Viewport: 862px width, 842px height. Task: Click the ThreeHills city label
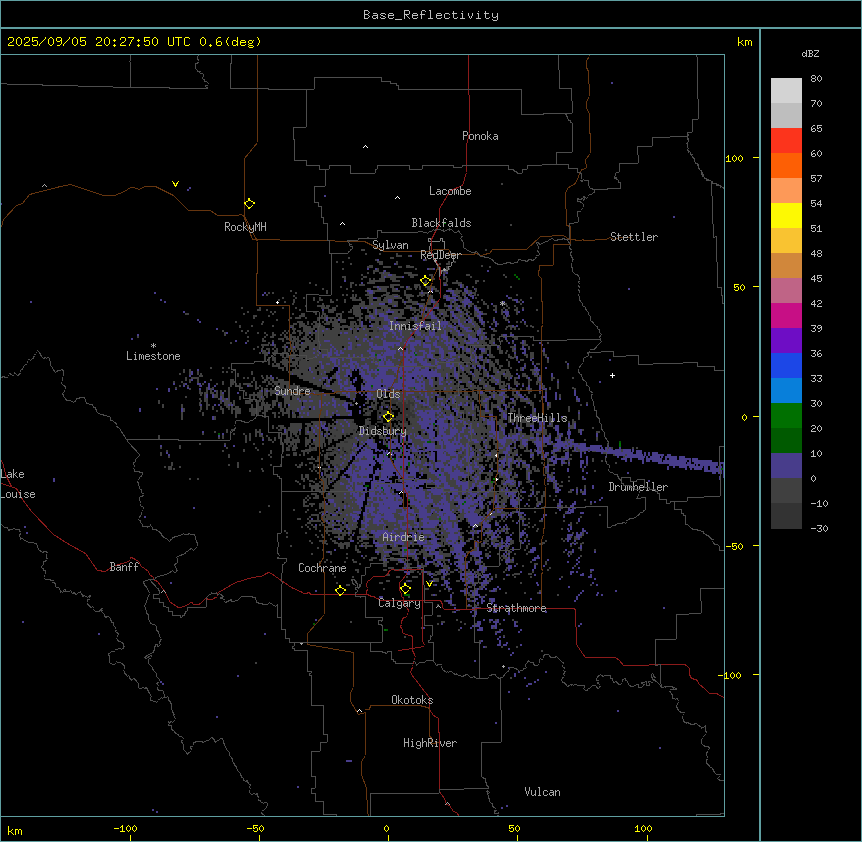[537, 418]
